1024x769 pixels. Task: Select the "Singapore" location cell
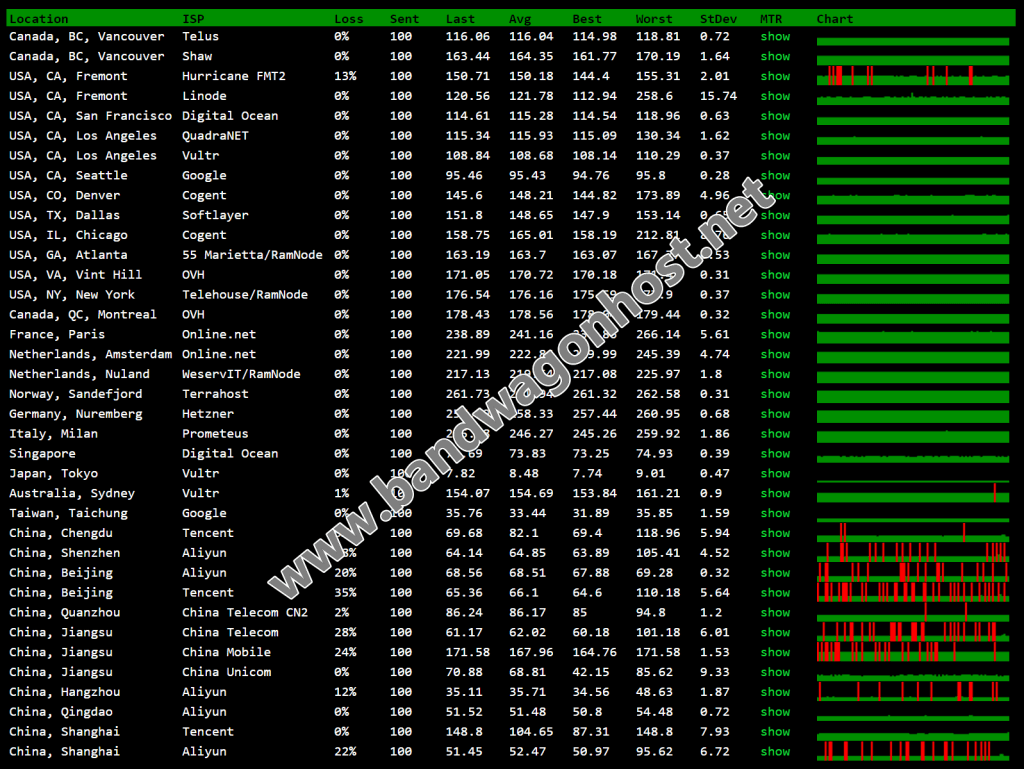click(42, 454)
